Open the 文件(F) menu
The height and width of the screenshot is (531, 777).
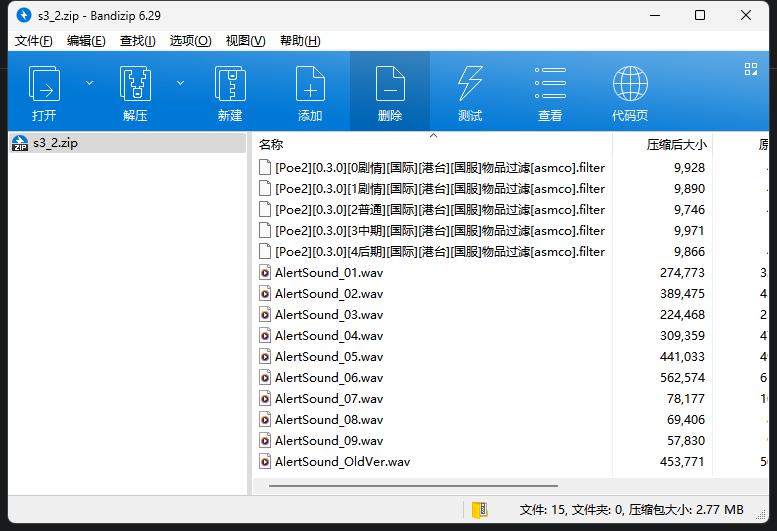[34, 41]
